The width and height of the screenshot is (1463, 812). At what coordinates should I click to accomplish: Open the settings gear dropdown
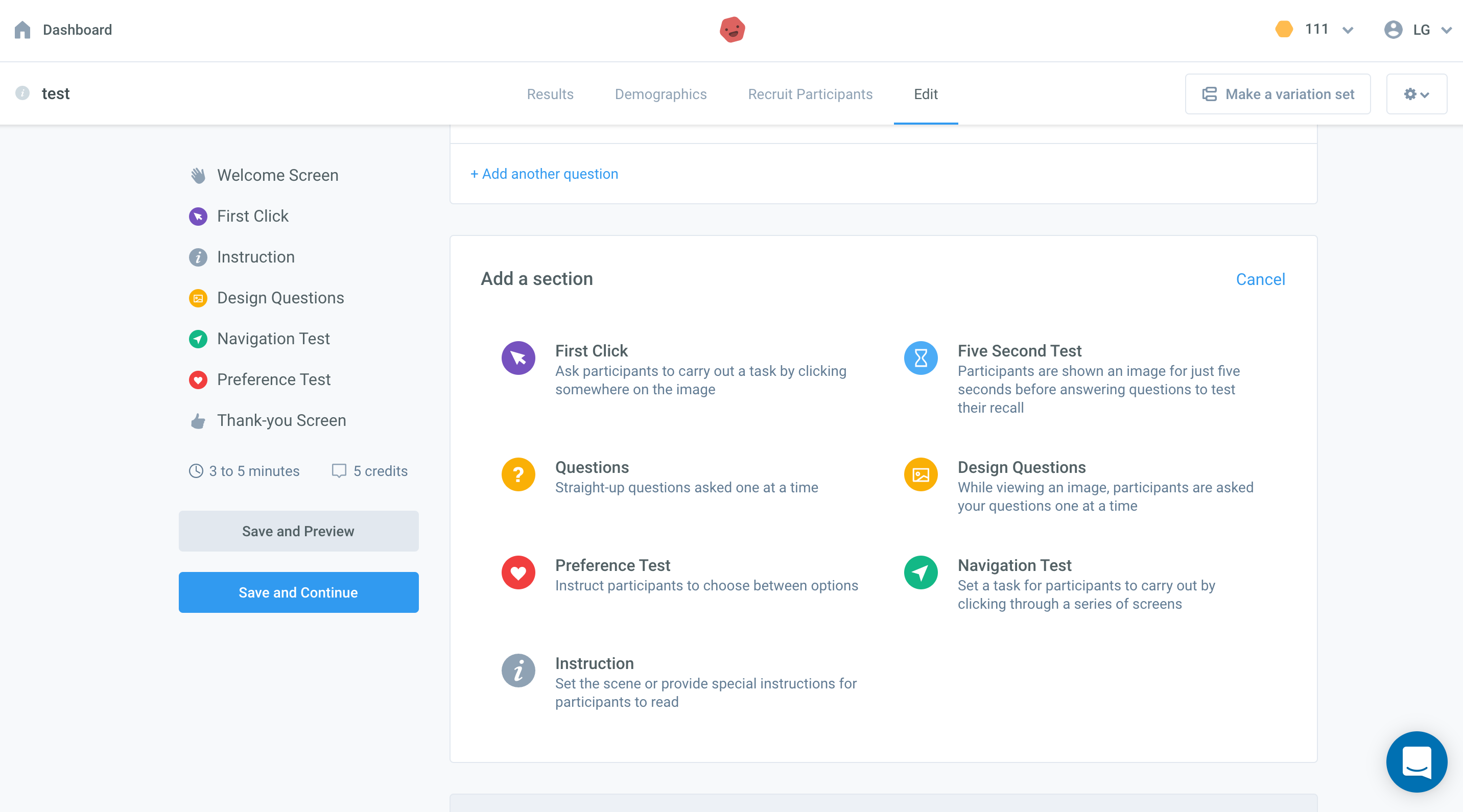(x=1416, y=94)
